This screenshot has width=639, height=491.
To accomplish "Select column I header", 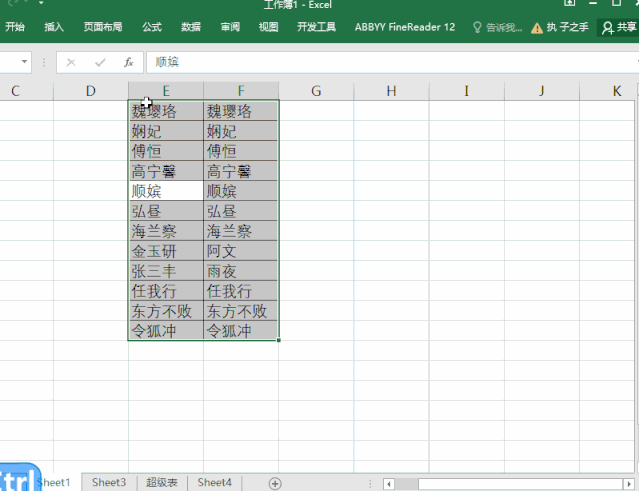I will click(467, 91).
